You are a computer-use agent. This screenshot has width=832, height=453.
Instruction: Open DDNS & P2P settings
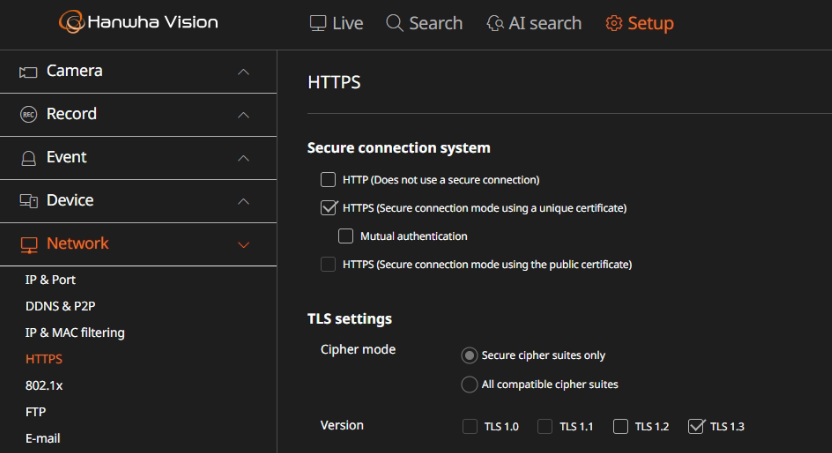[x=60, y=306]
